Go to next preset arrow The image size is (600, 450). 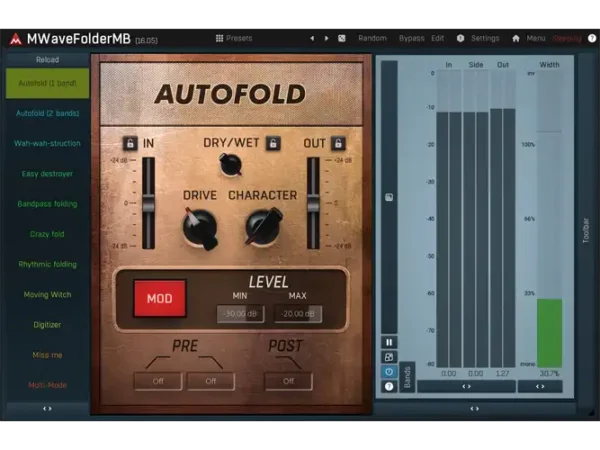(x=326, y=38)
